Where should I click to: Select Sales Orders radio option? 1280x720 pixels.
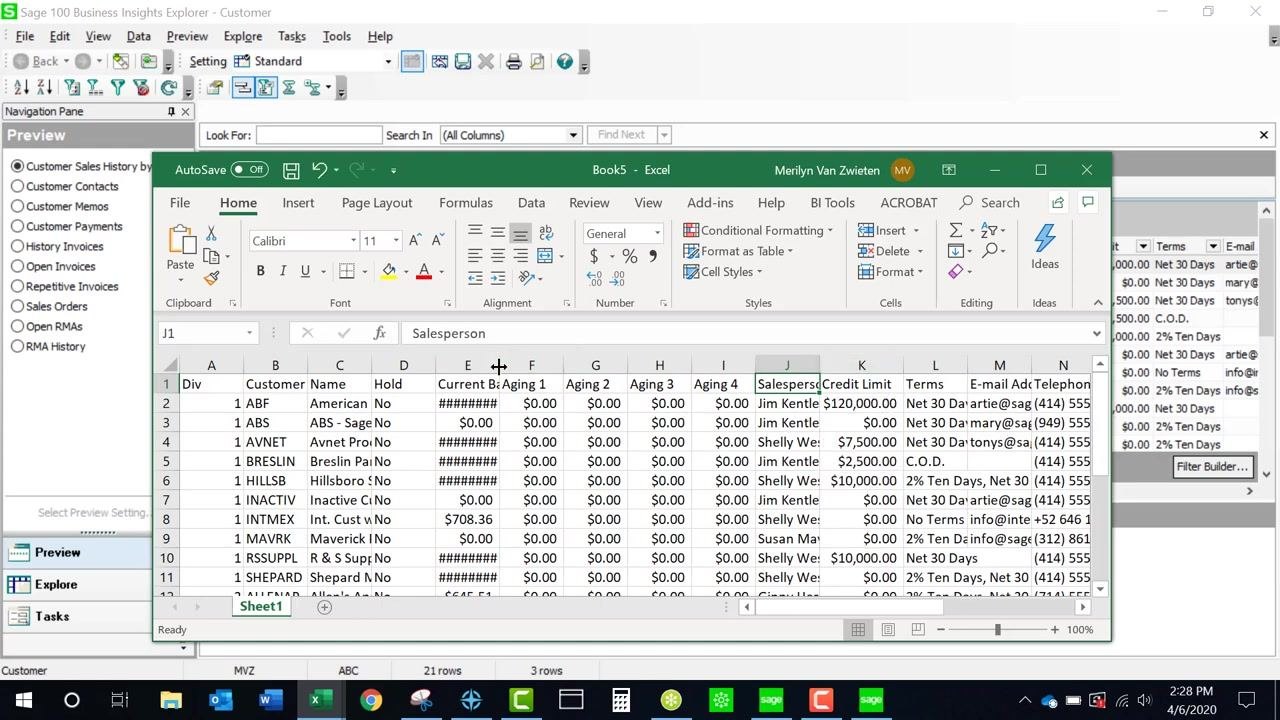click(x=50, y=306)
